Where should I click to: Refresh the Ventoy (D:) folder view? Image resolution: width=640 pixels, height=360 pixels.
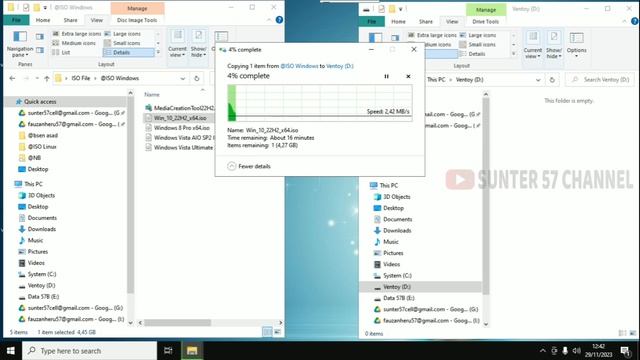552,80
